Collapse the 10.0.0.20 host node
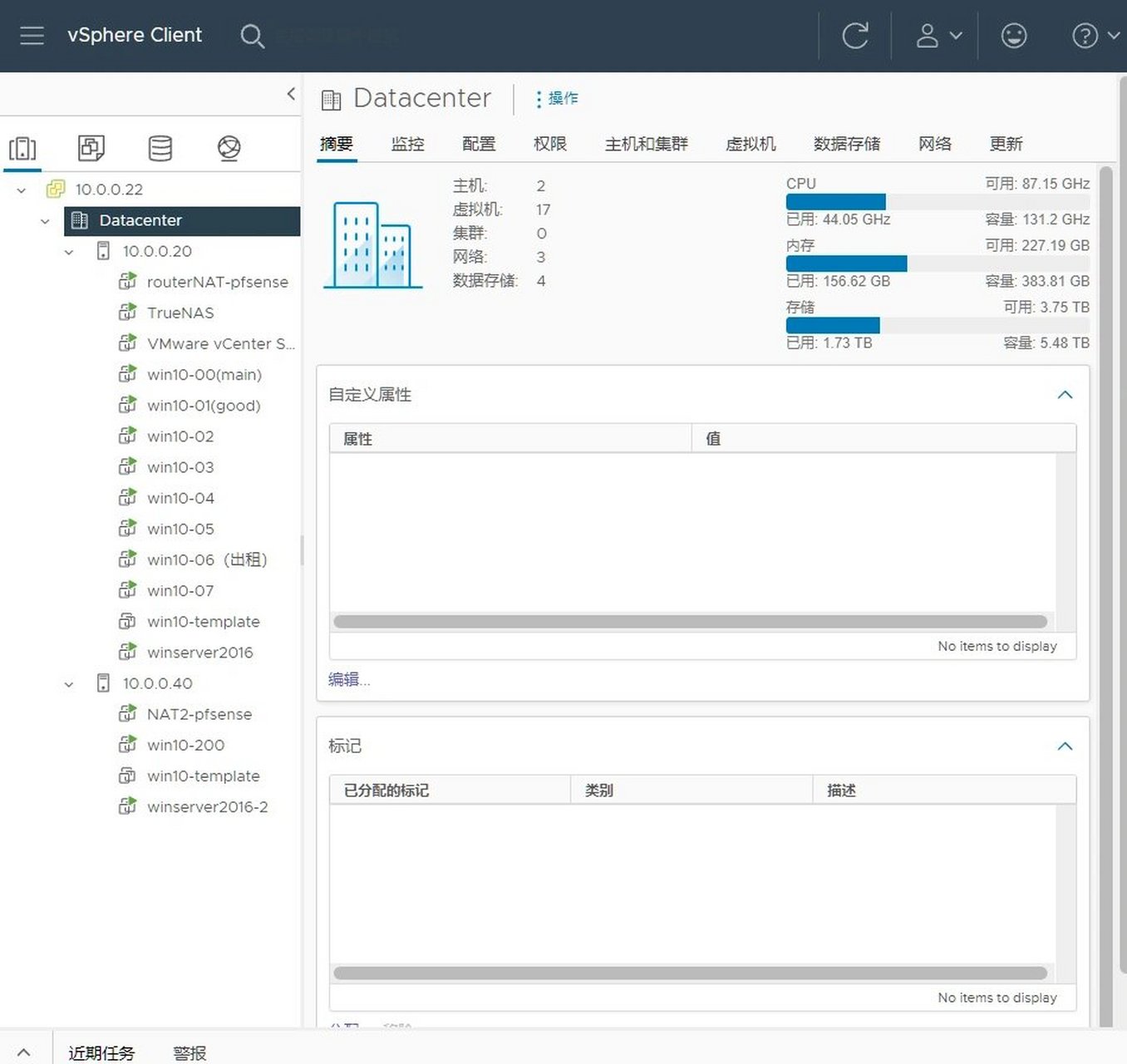Viewport: 1127px width, 1064px height. (69, 252)
